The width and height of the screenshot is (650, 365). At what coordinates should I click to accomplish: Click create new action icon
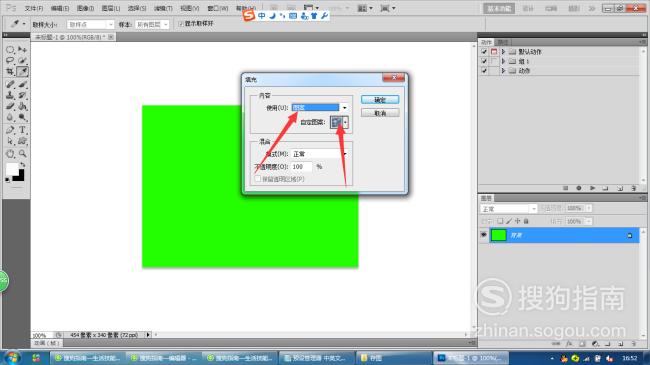coord(620,188)
